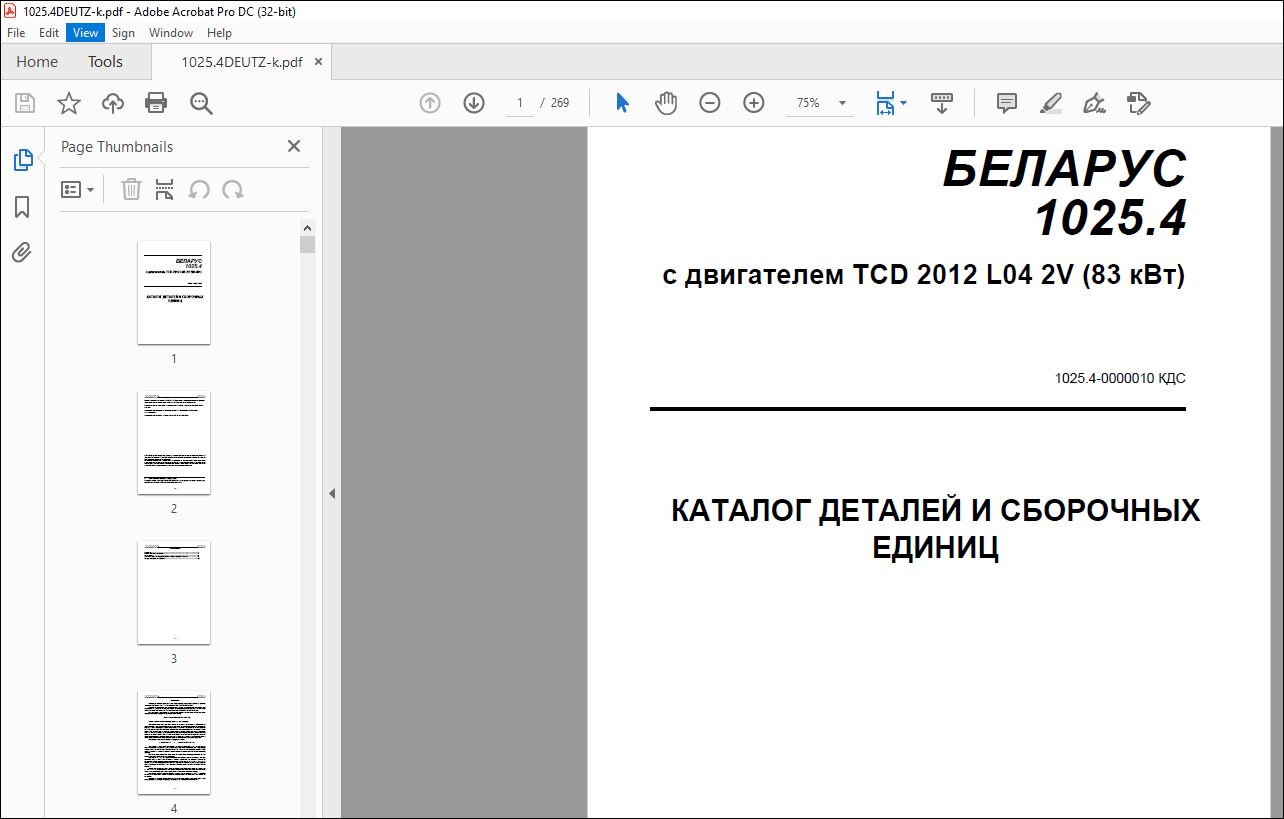The image size is (1284, 819).
Task: Click the TCD 2012 L04 engine subtitle
Action: 923,275
